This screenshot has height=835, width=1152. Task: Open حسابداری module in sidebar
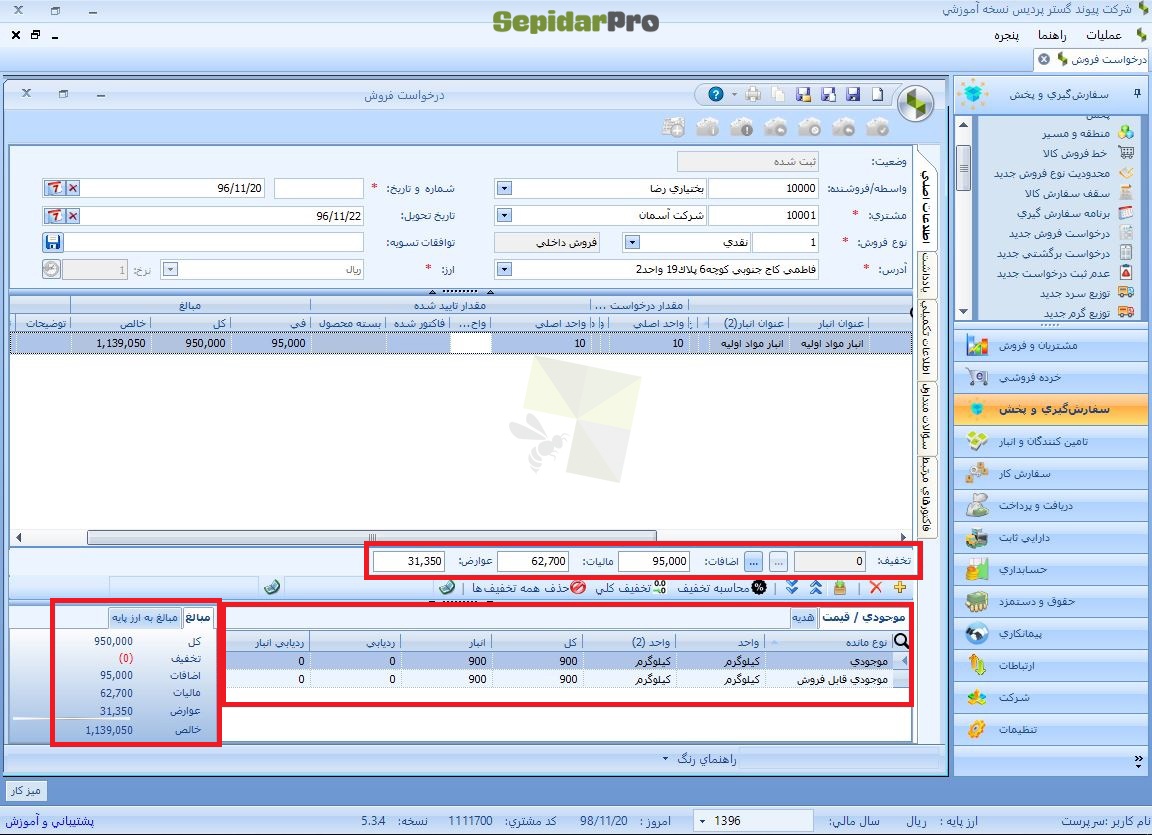pyautogui.click(x=1051, y=569)
